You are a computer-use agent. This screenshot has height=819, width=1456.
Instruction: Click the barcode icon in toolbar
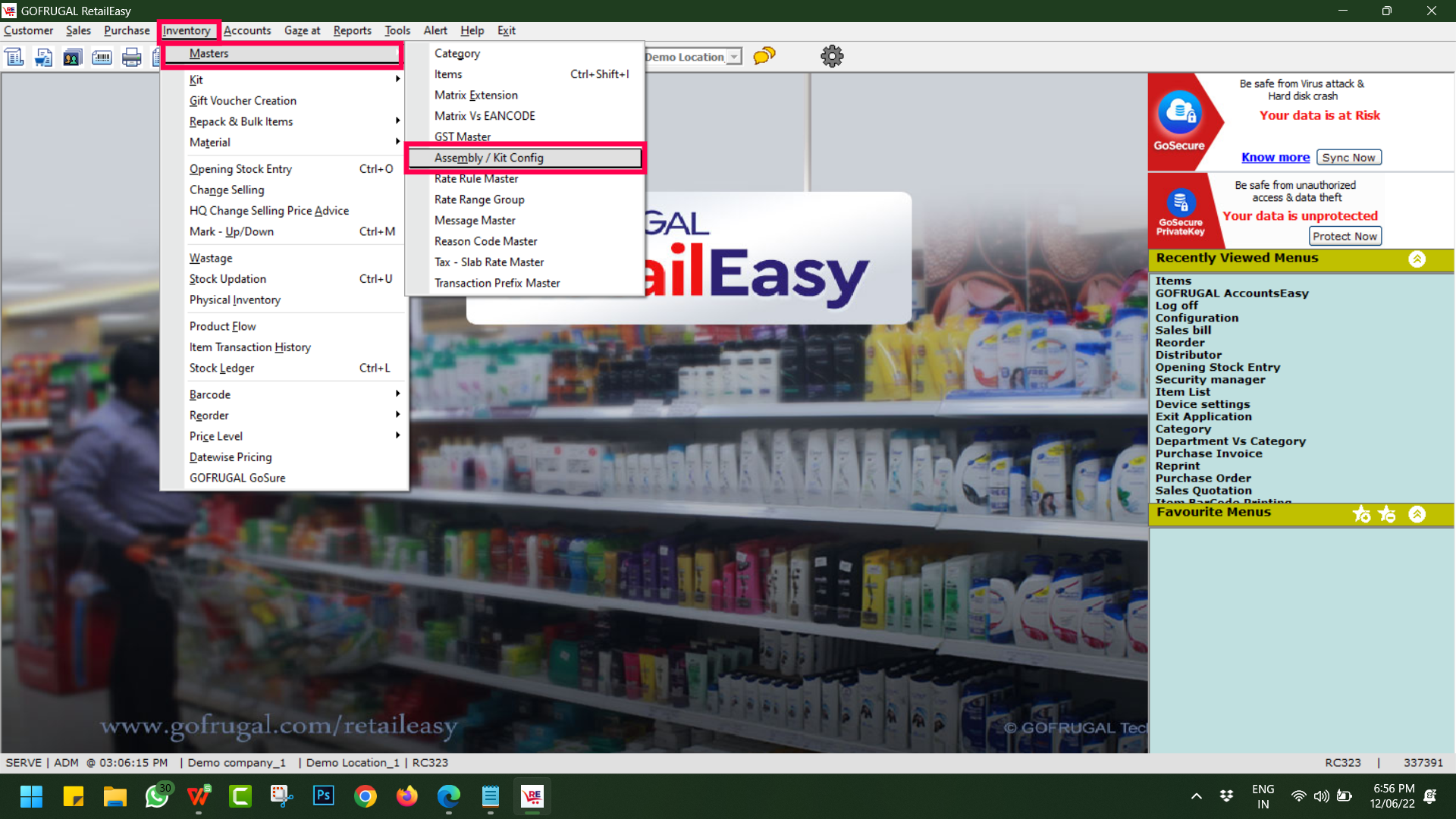102,57
